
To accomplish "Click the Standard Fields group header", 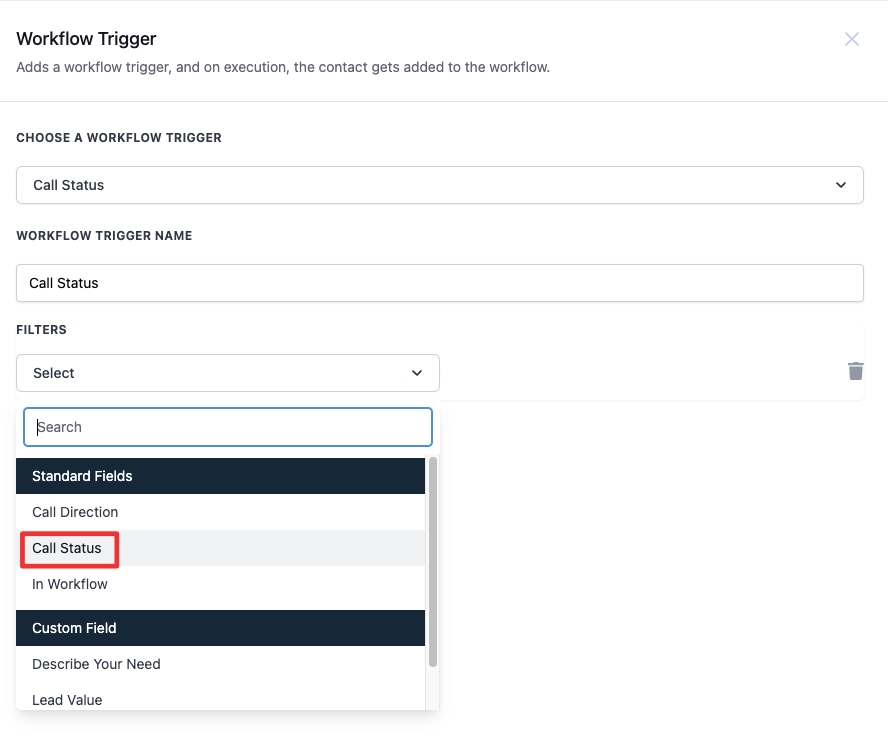I will [82, 476].
